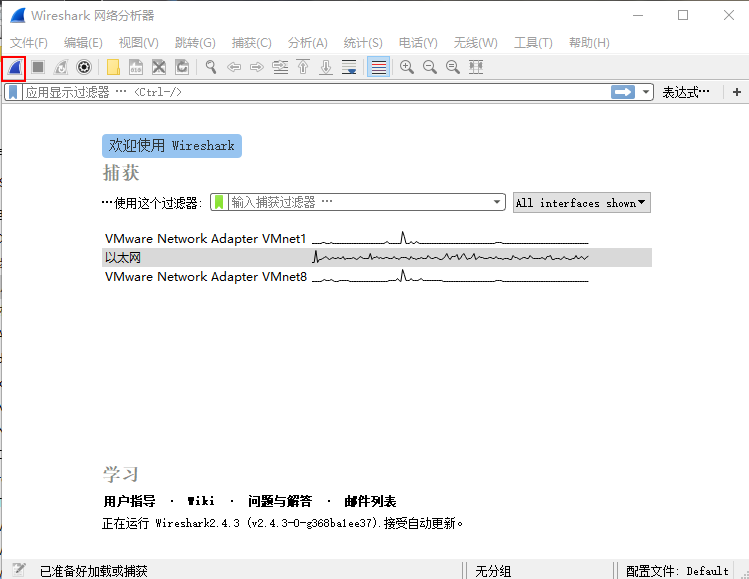Click display filter bookmark icon
This screenshot has height=579, width=749.
(x=13, y=92)
